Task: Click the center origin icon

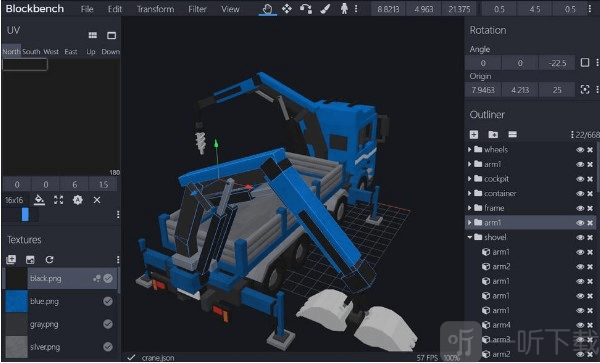Action: [585, 90]
